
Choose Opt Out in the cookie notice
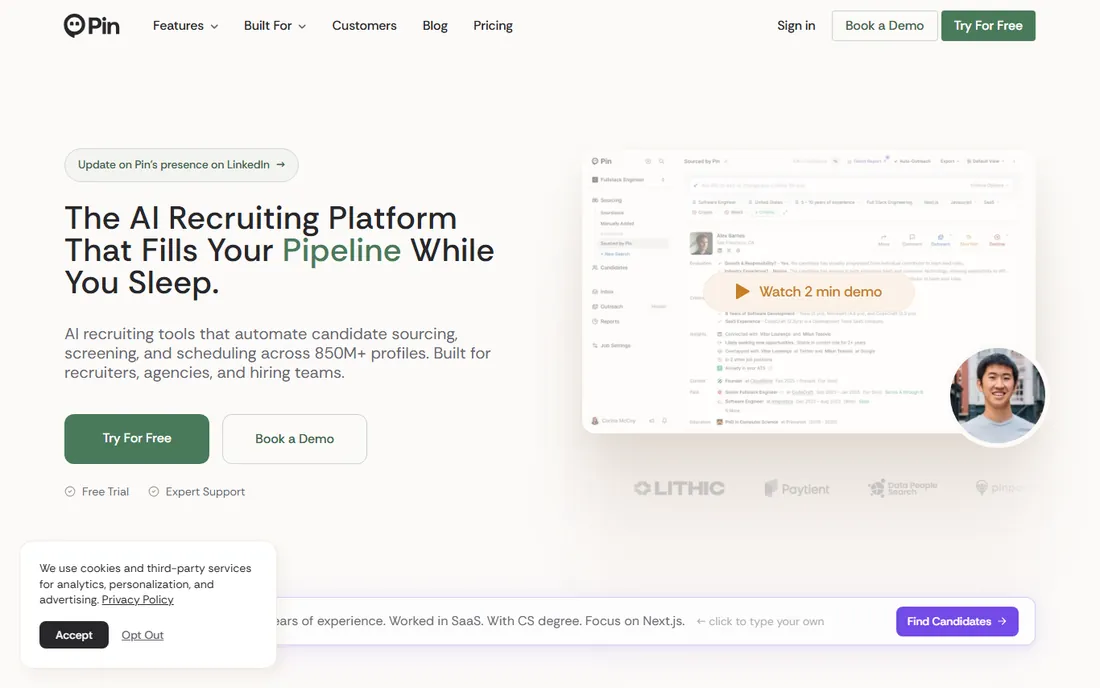[x=142, y=635]
